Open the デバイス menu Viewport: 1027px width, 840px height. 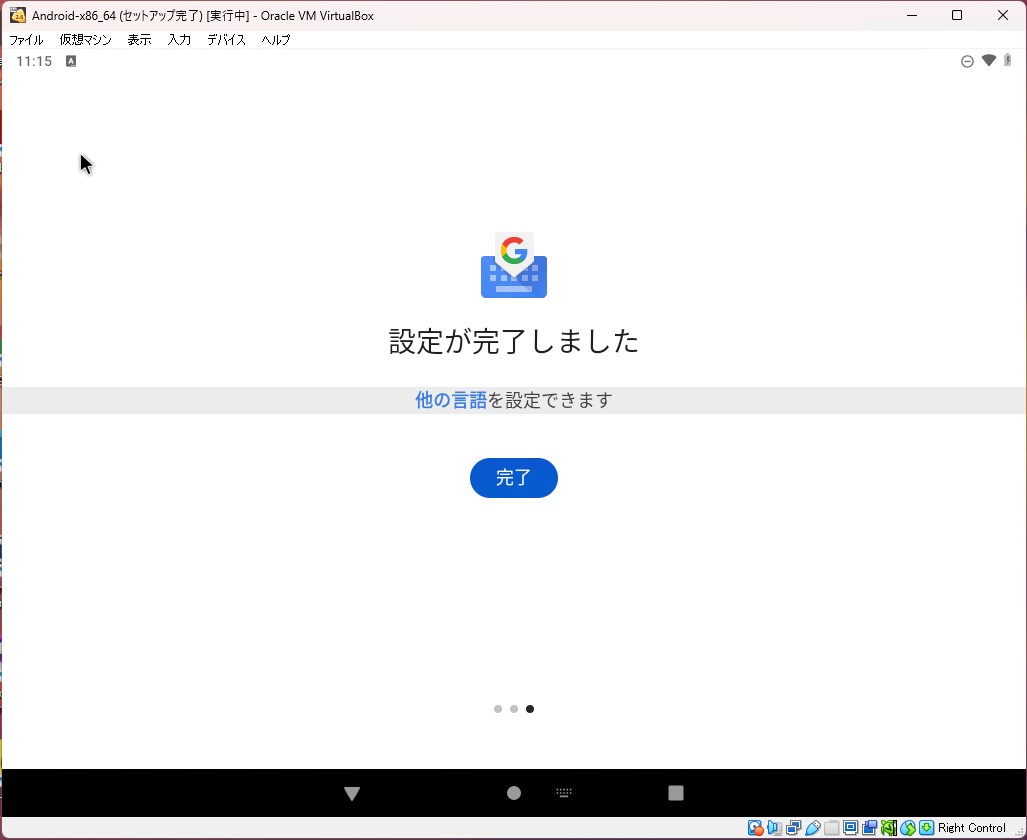[226, 40]
